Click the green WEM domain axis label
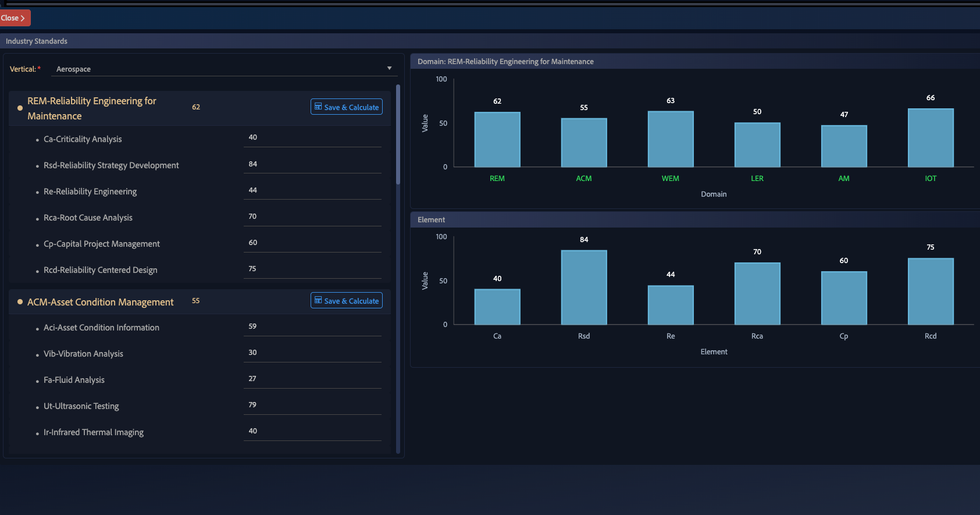 (x=670, y=179)
